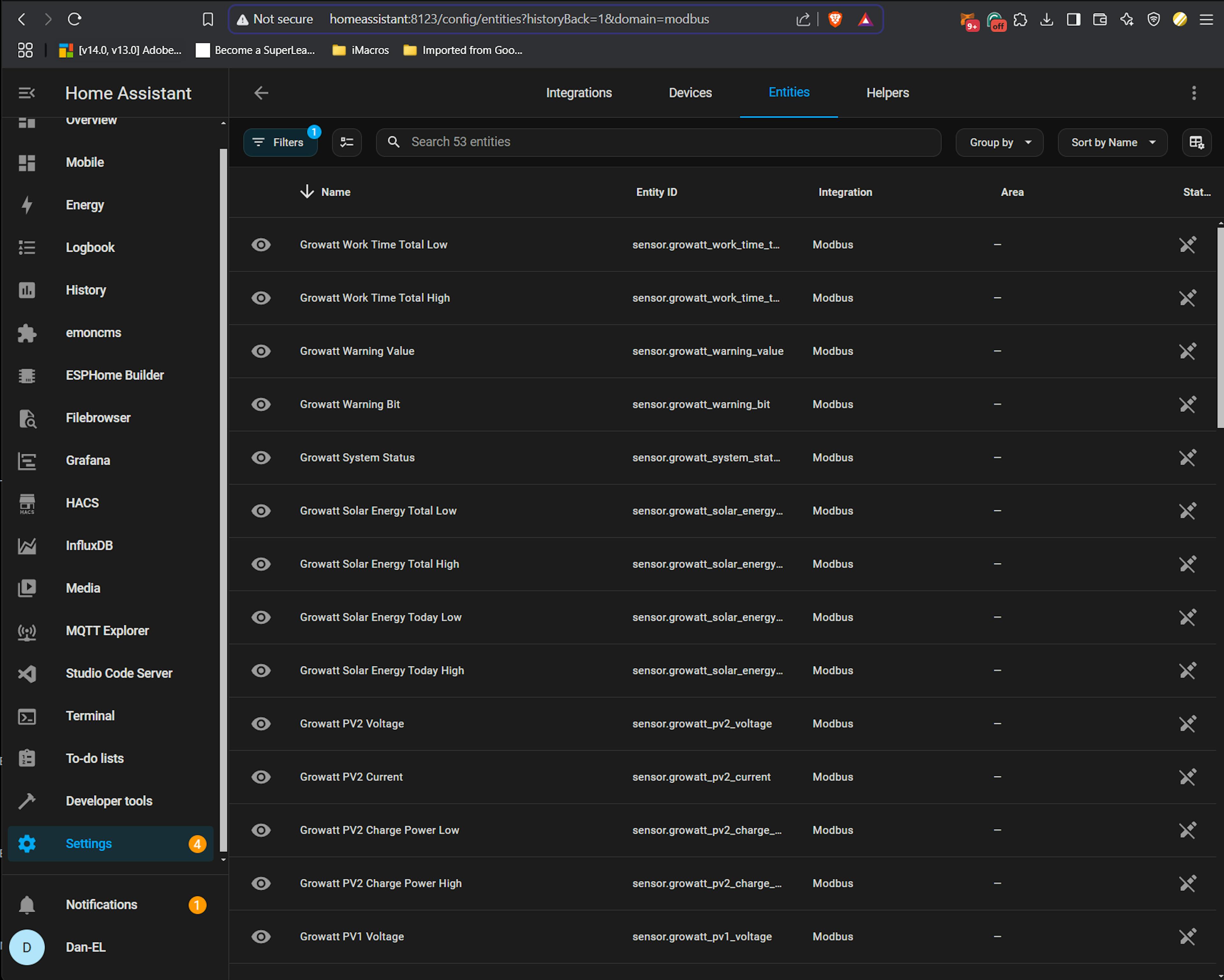The height and width of the screenshot is (980, 1224).
Task: Switch to the Devices tab
Action: (x=690, y=93)
